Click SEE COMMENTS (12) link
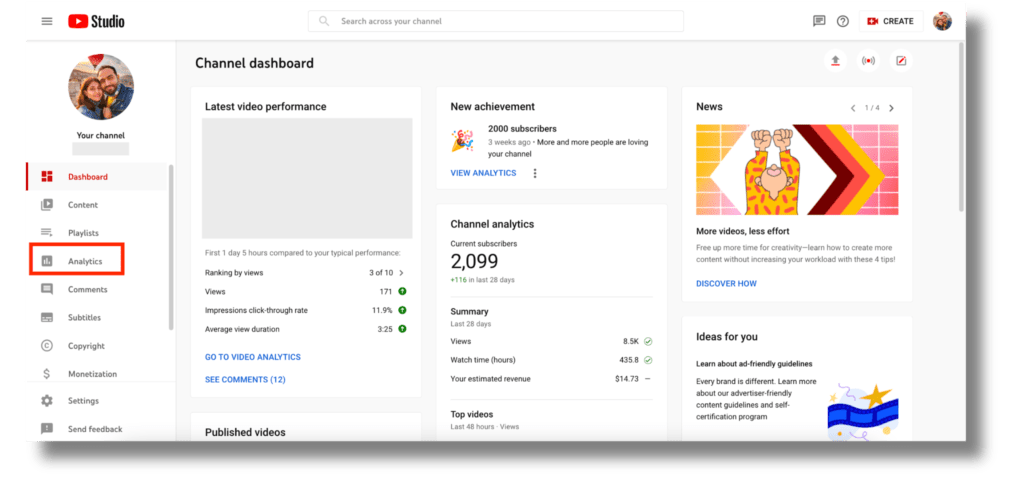The height and width of the screenshot is (478, 1024). (x=245, y=380)
